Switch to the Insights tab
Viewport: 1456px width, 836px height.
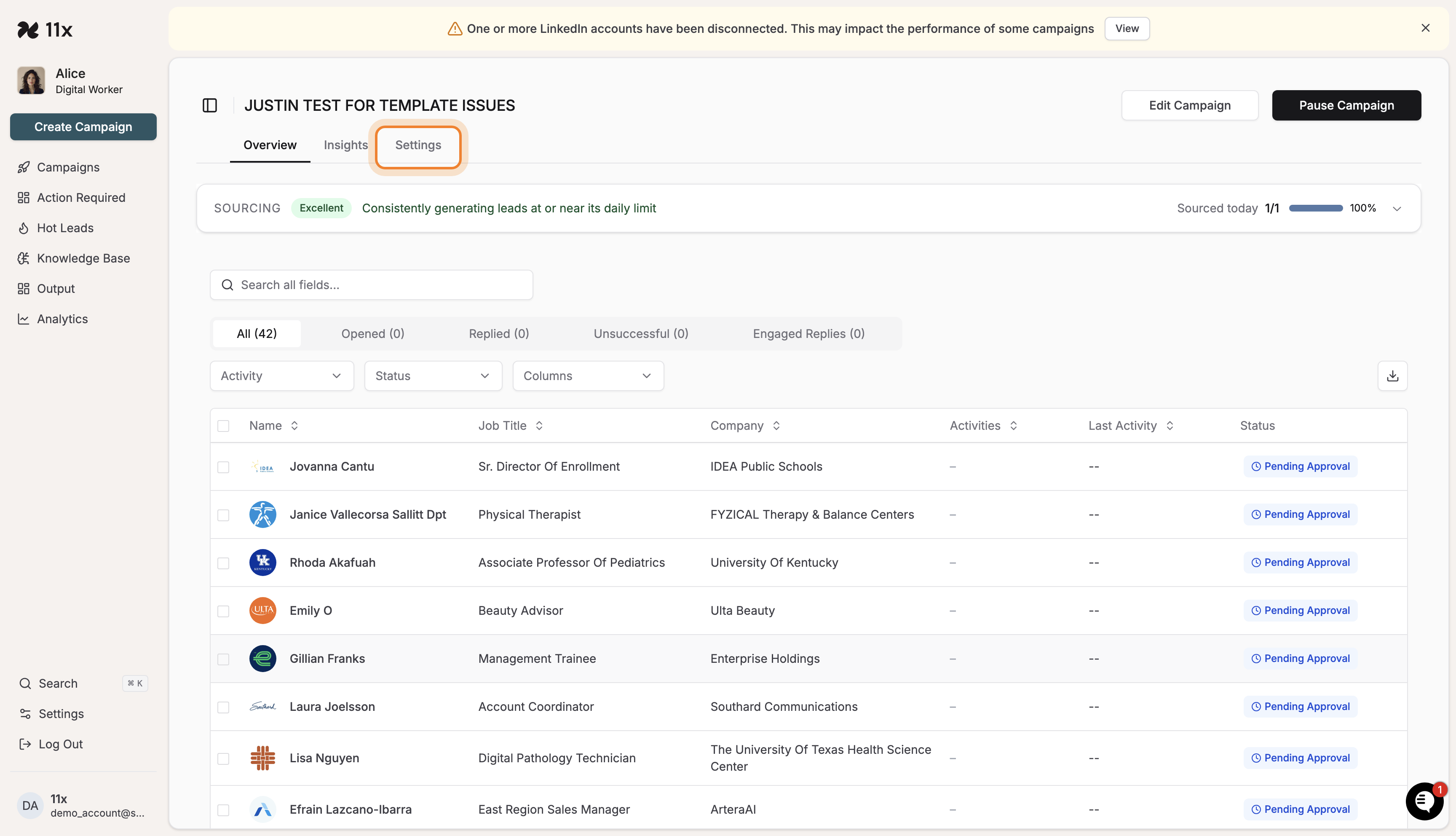point(345,145)
